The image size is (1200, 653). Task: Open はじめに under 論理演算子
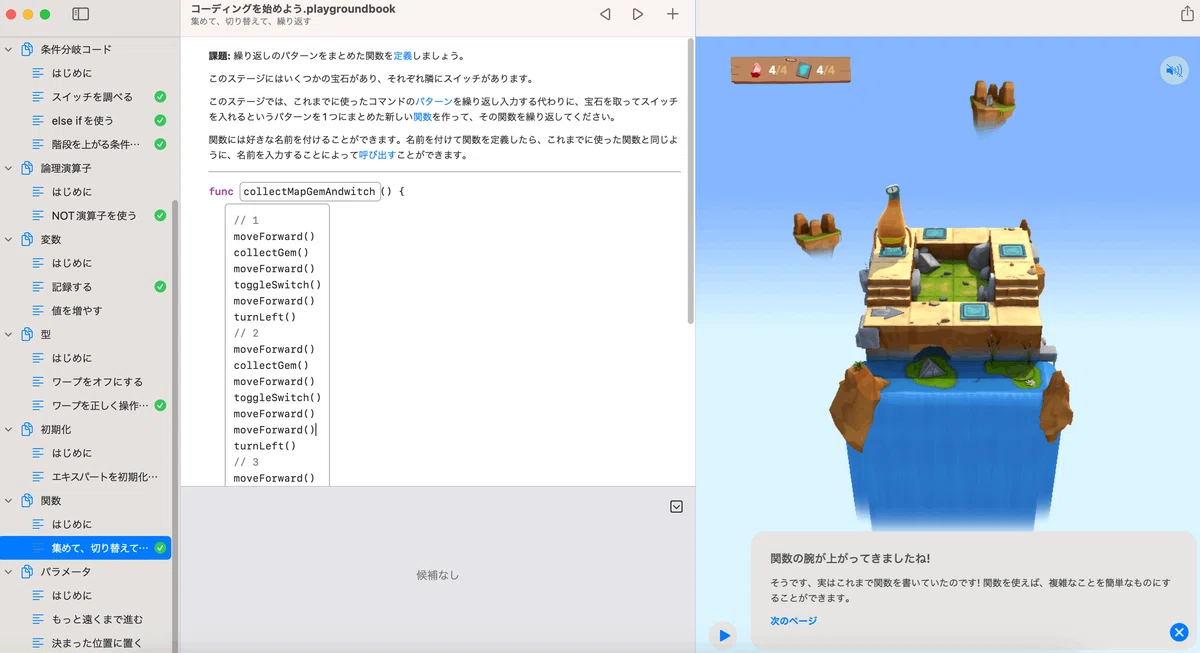pyautogui.click(x=72, y=191)
